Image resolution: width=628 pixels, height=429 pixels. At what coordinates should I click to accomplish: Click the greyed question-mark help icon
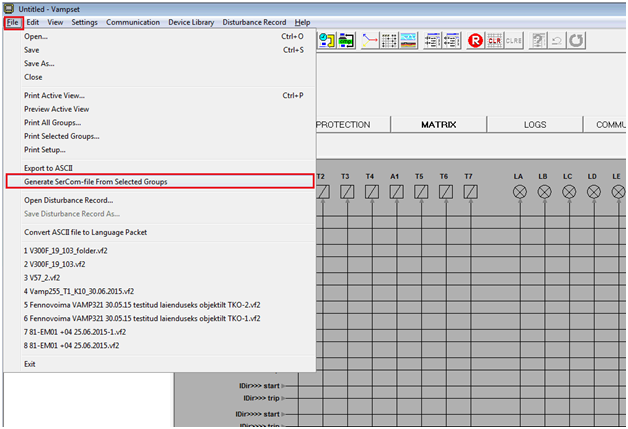coord(538,40)
